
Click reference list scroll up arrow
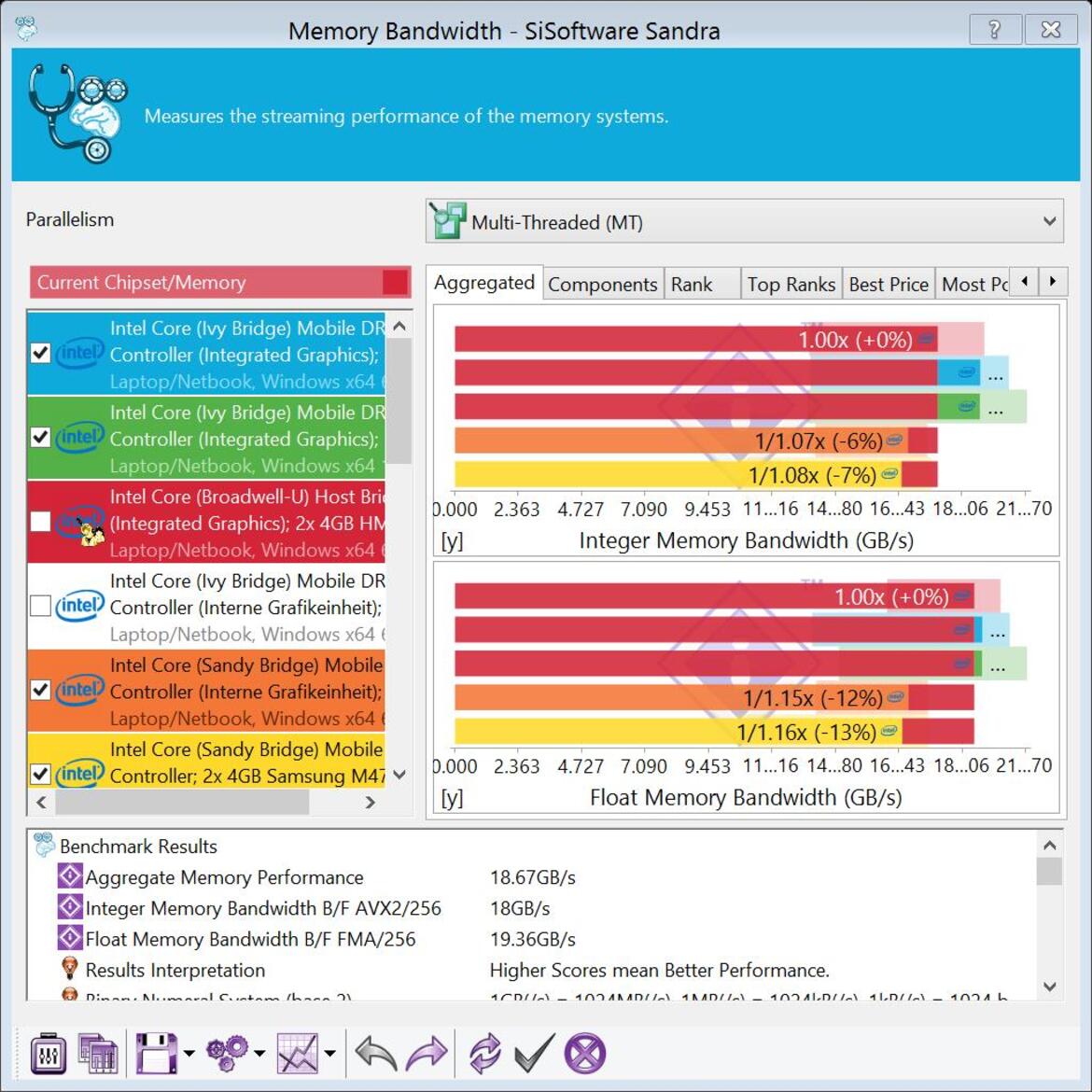(x=399, y=326)
